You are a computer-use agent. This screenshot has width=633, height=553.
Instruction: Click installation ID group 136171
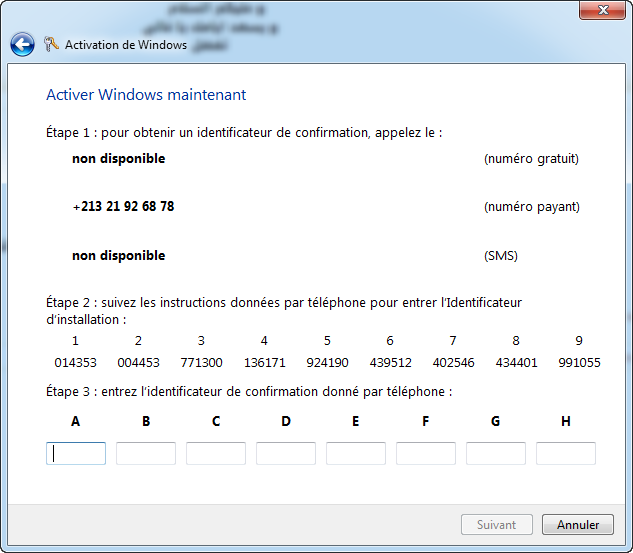coord(264,362)
